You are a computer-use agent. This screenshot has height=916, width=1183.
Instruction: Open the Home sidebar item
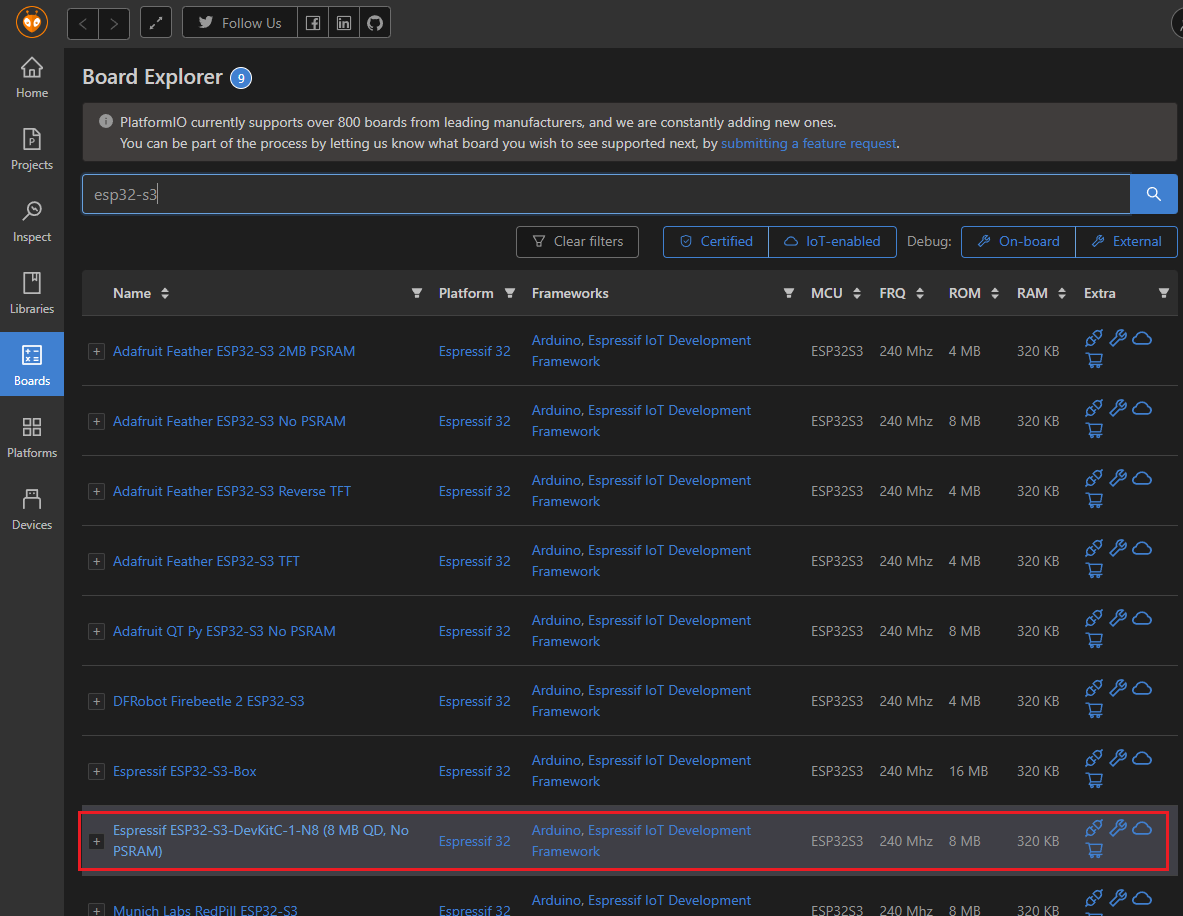(x=32, y=77)
